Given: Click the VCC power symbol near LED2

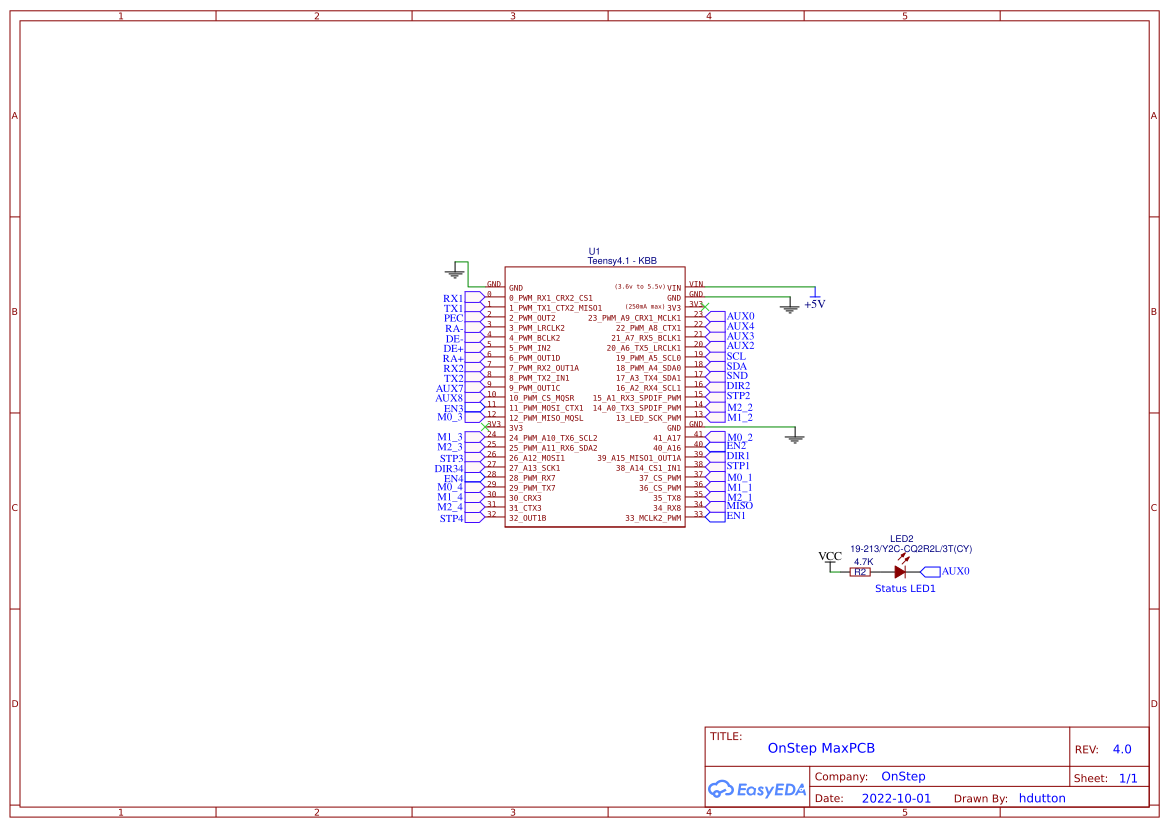Looking at the screenshot, I should (x=828, y=560).
